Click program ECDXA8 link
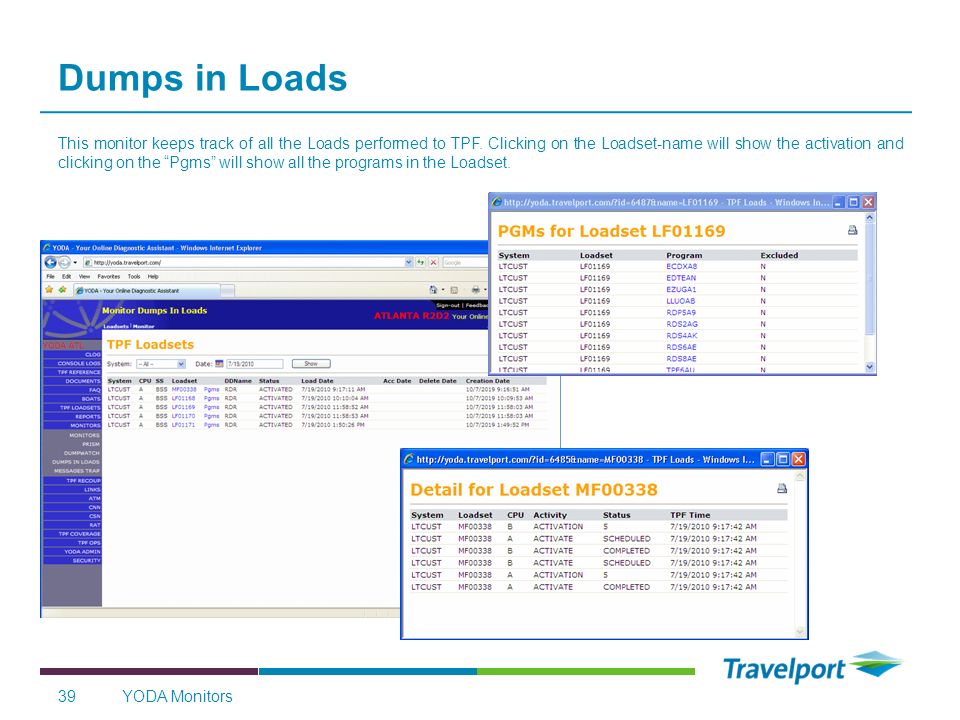The image size is (960, 720). click(x=681, y=266)
